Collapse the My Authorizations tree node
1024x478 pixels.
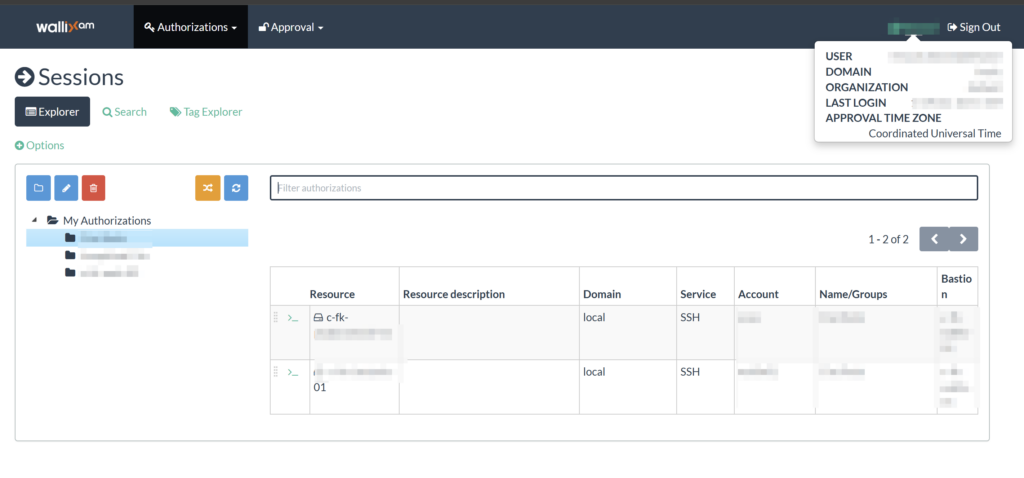point(35,220)
